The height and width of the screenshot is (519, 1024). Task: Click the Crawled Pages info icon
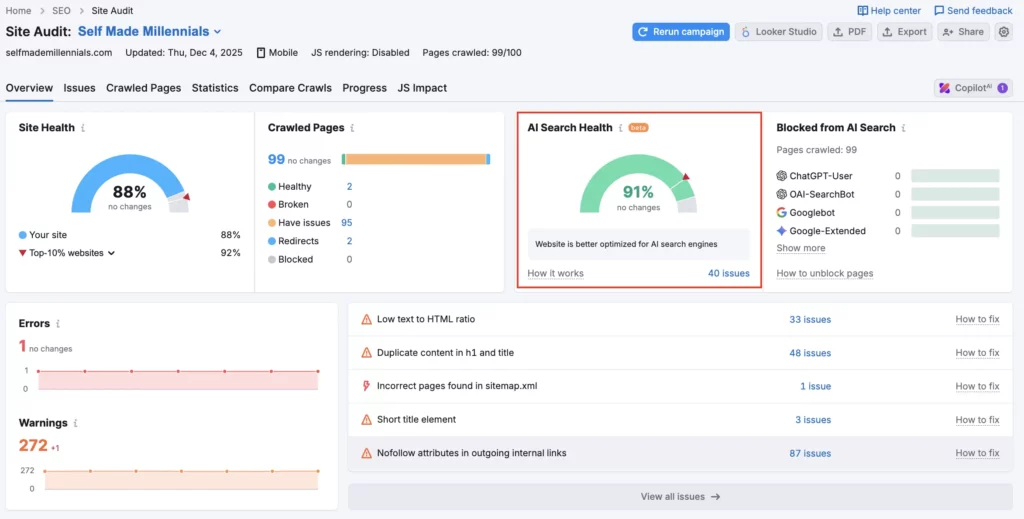tap(352, 128)
